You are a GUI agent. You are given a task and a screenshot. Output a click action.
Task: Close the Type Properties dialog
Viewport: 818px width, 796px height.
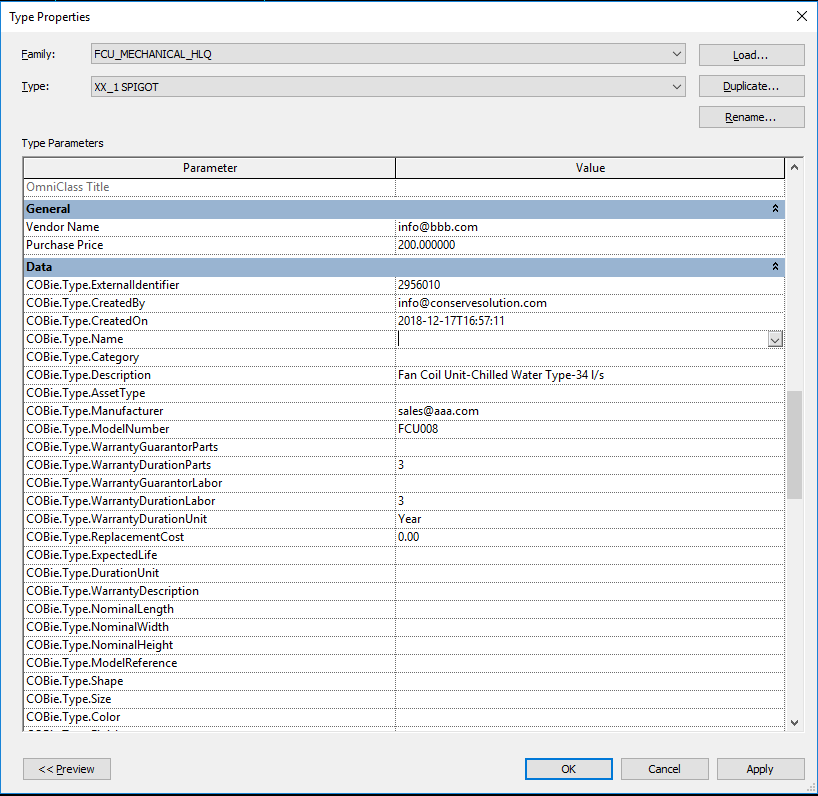coord(800,16)
